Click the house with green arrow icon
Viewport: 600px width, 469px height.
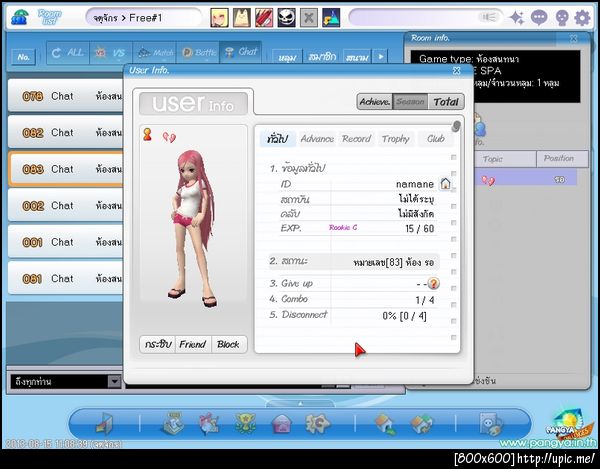click(385, 424)
